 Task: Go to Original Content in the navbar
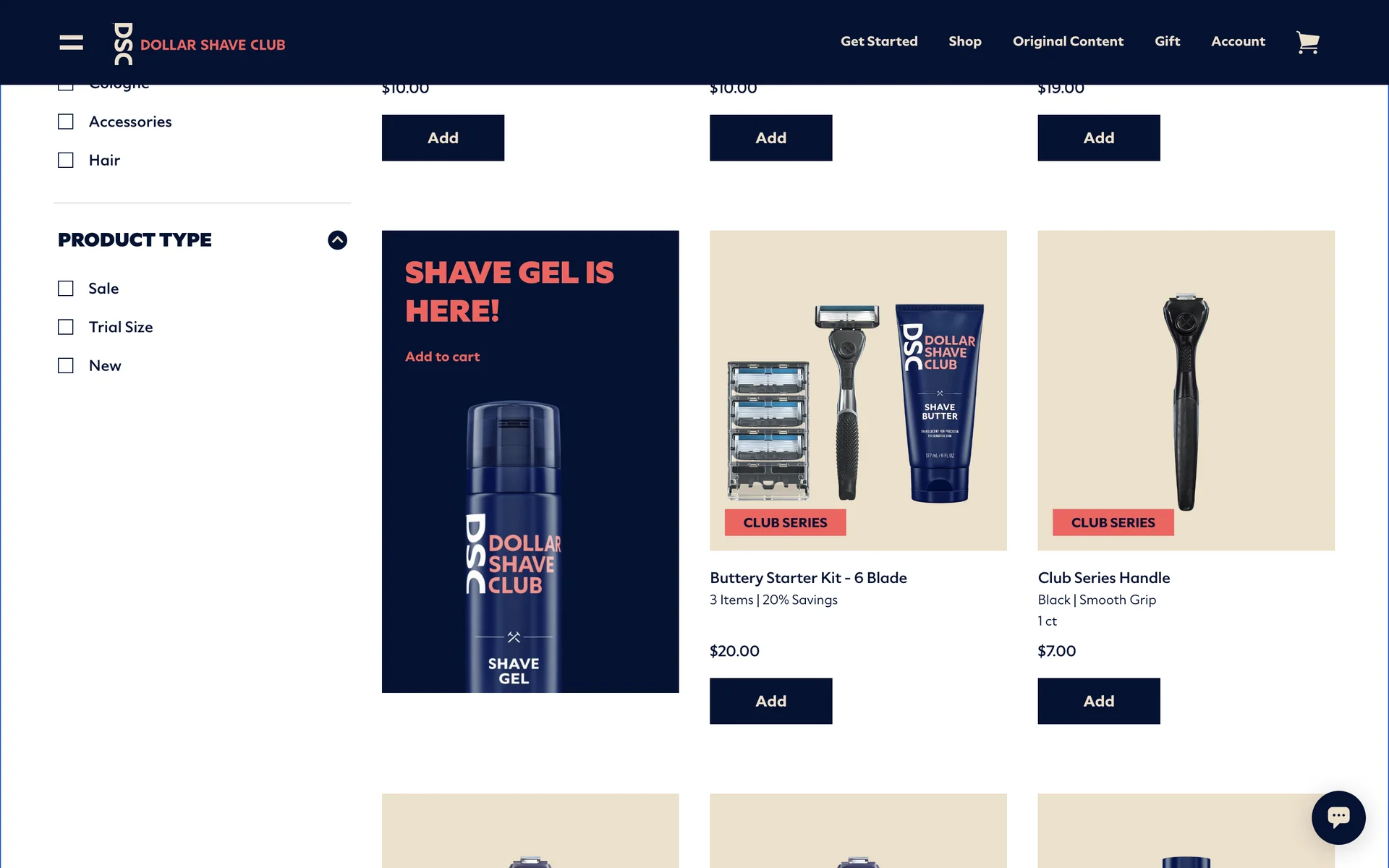1068,41
